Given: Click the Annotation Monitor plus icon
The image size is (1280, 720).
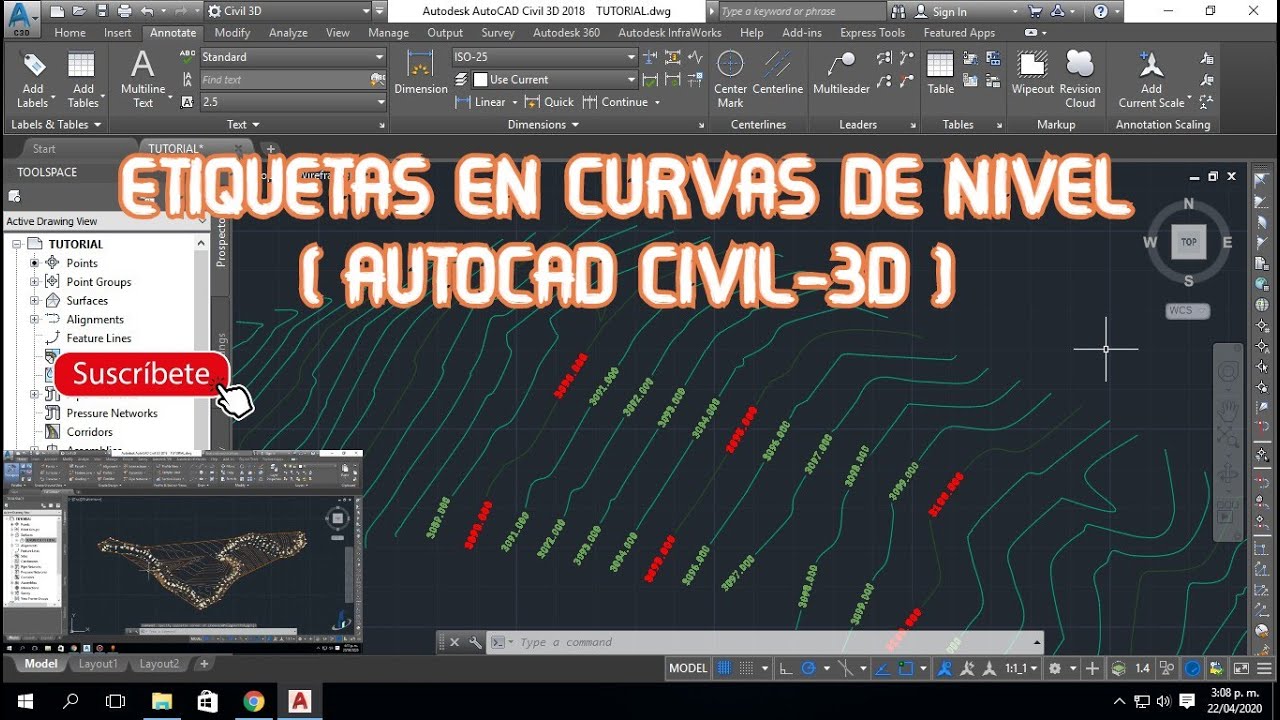Looking at the screenshot, I should click(1092, 668).
